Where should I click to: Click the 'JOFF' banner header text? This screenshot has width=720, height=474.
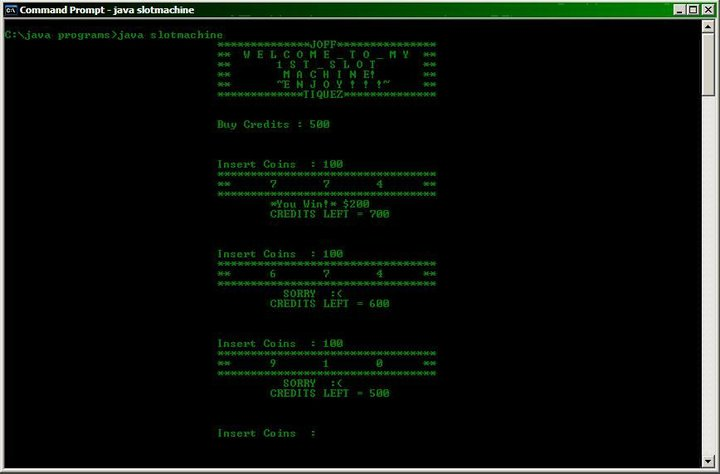click(x=323, y=45)
